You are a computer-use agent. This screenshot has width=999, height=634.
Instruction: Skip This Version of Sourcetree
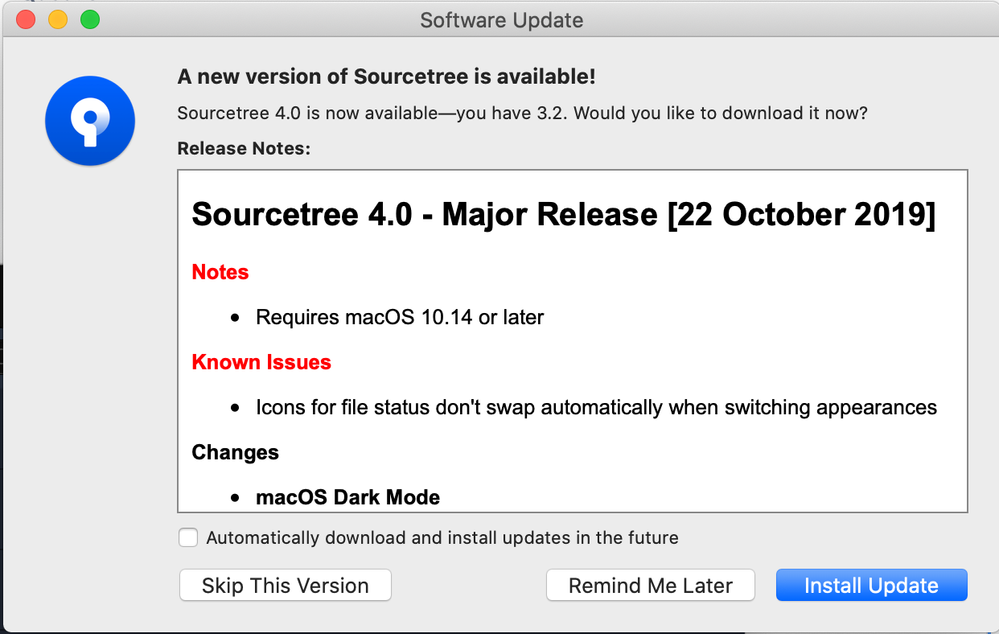pos(285,585)
